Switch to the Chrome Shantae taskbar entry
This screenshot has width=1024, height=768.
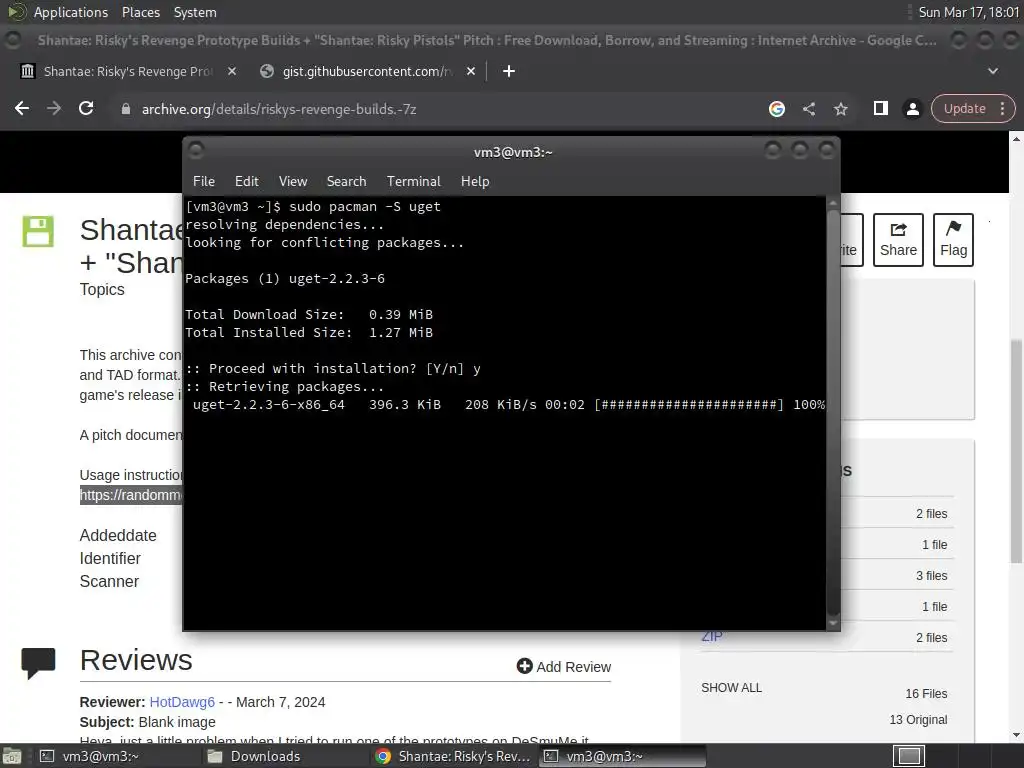pyautogui.click(x=454, y=756)
